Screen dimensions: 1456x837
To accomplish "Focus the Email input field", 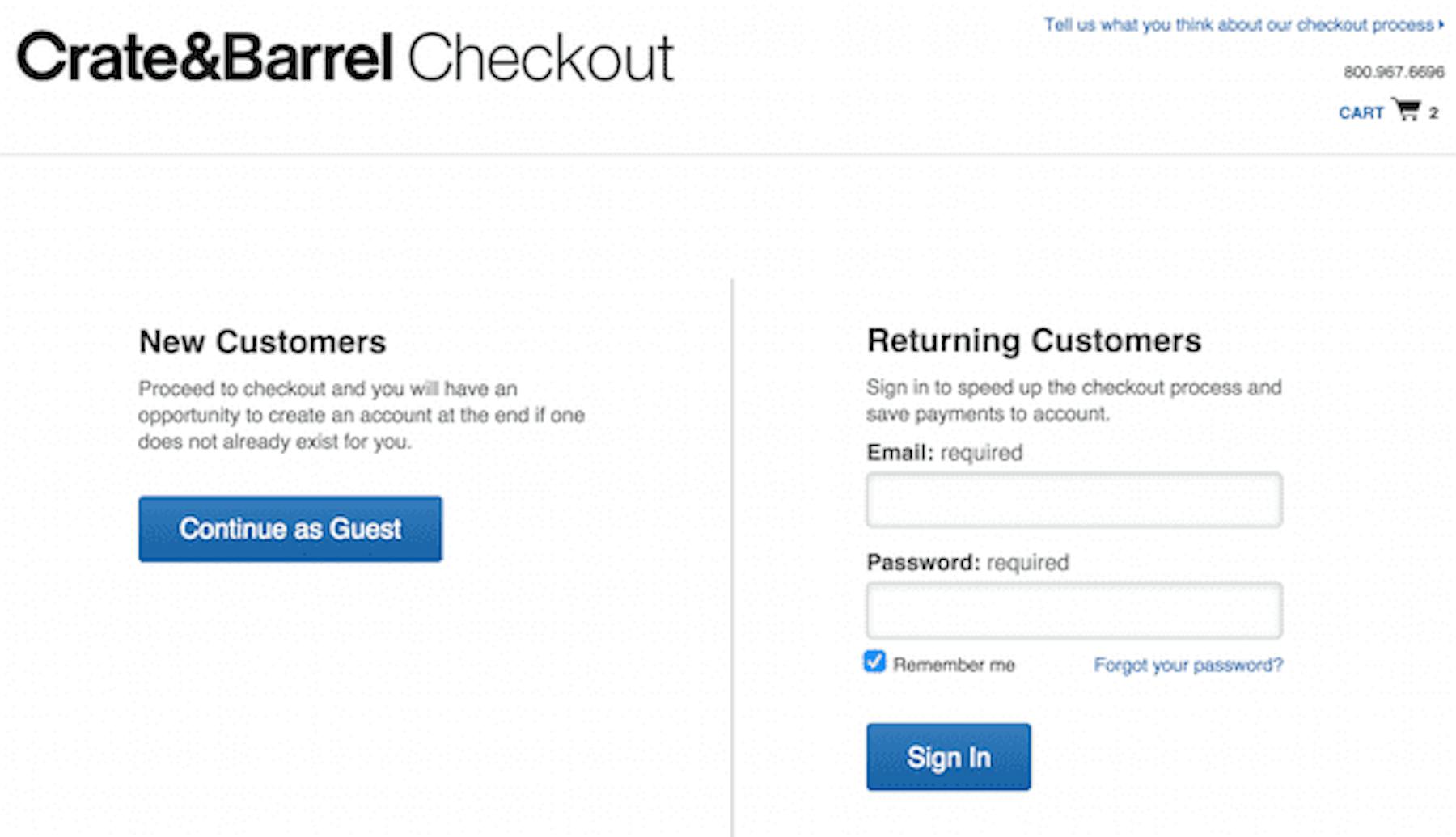I will 1074,500.
